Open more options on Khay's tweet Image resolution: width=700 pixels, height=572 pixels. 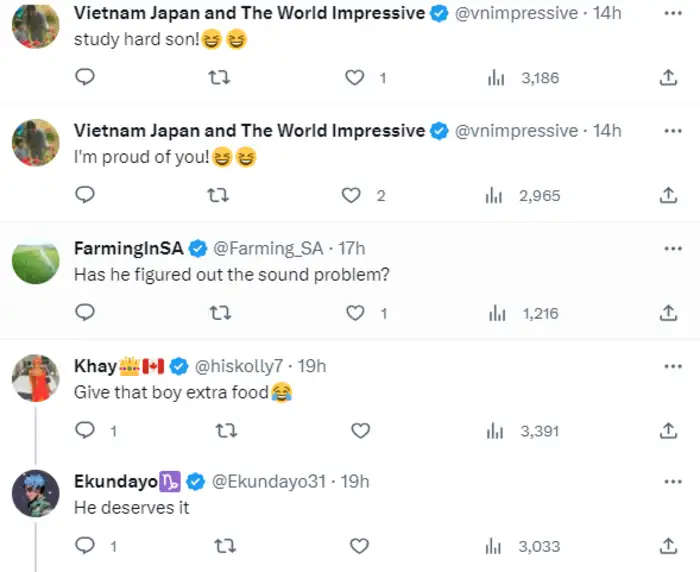pyautogui.click(x=672, y=366)
